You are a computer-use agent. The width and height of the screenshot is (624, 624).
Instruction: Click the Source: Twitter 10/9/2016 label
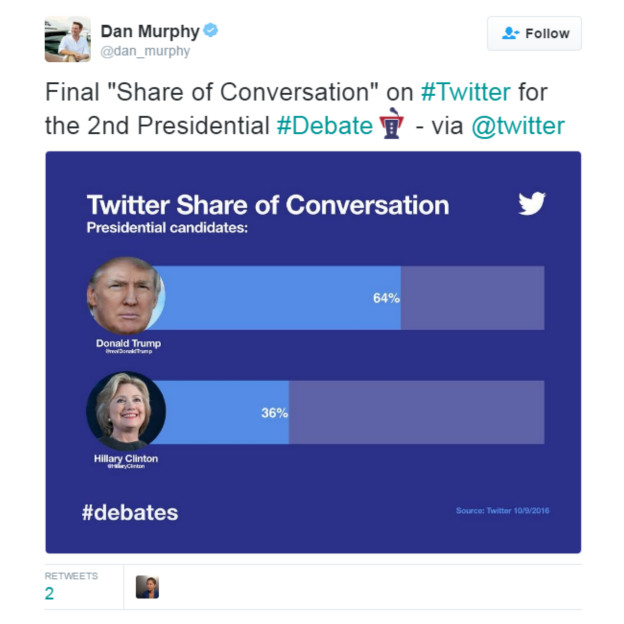[503, 511]
